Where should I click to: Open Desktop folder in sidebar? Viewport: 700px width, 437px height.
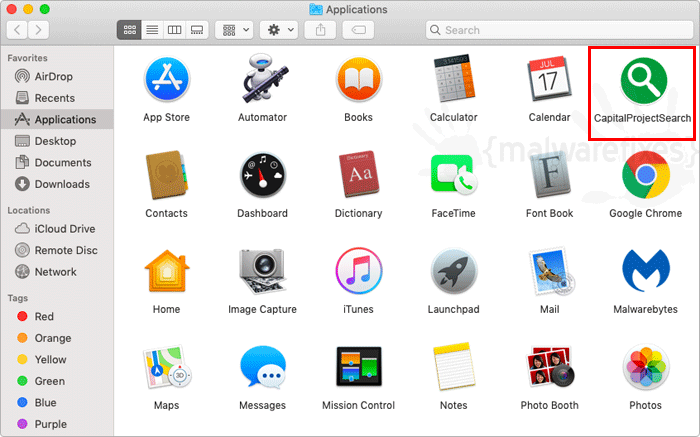pyautogui.click(x=57, y=141)
